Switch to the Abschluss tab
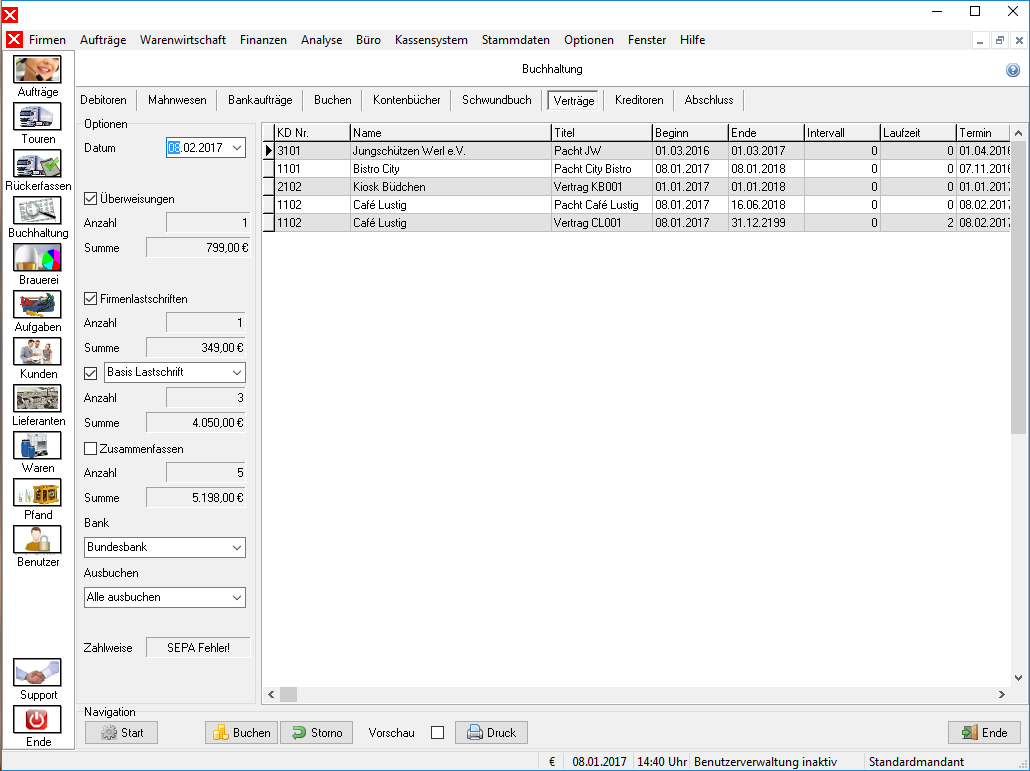Screen dimensions: 1030x771 (709, 100)
